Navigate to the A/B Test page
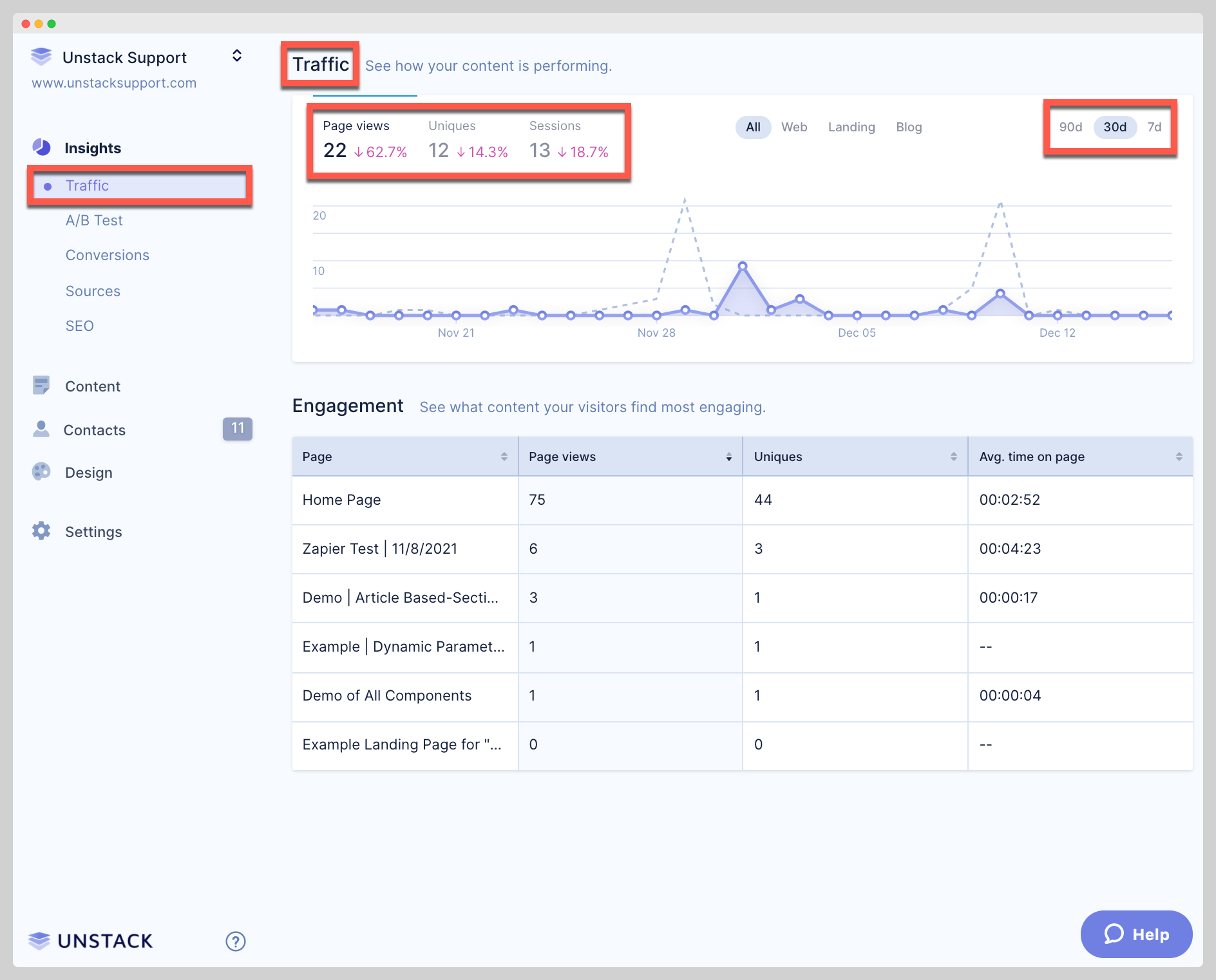This screenshot has width=1216, height=980. coord(94,220)
